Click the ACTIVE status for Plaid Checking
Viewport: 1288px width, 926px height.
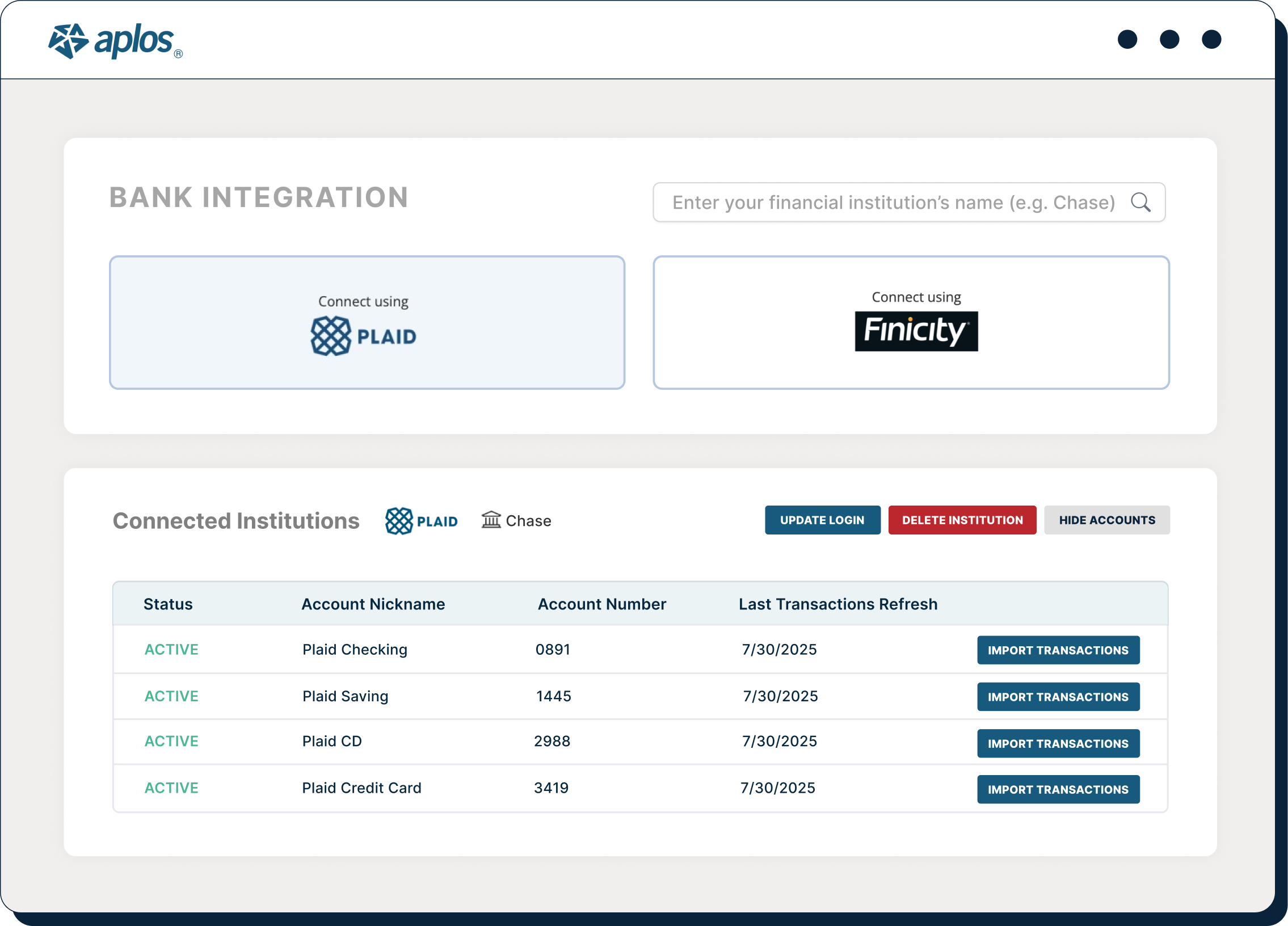(171, 650)
